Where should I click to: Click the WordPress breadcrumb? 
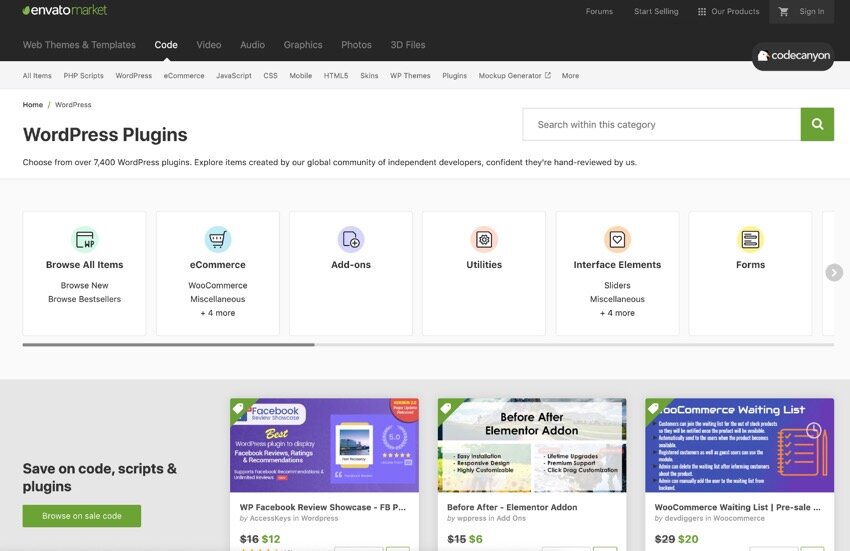[x=73, y=105]
